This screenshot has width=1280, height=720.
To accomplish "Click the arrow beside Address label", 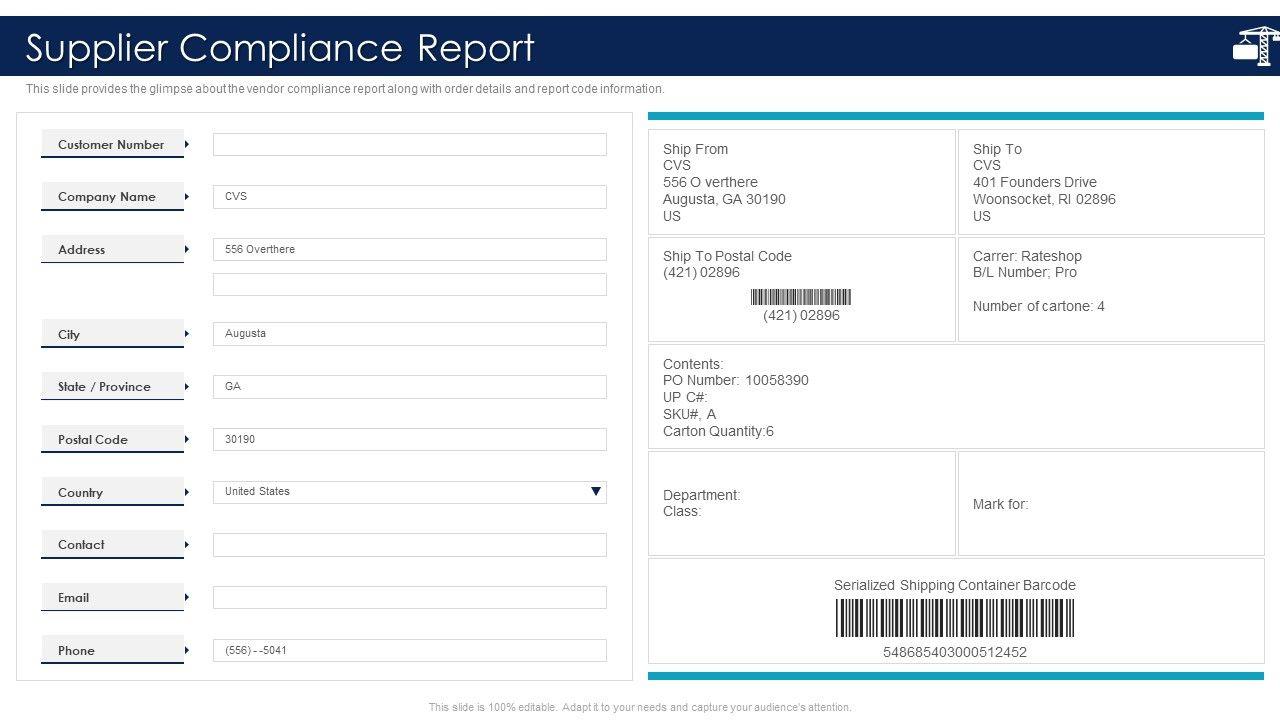I will (186, 249).
